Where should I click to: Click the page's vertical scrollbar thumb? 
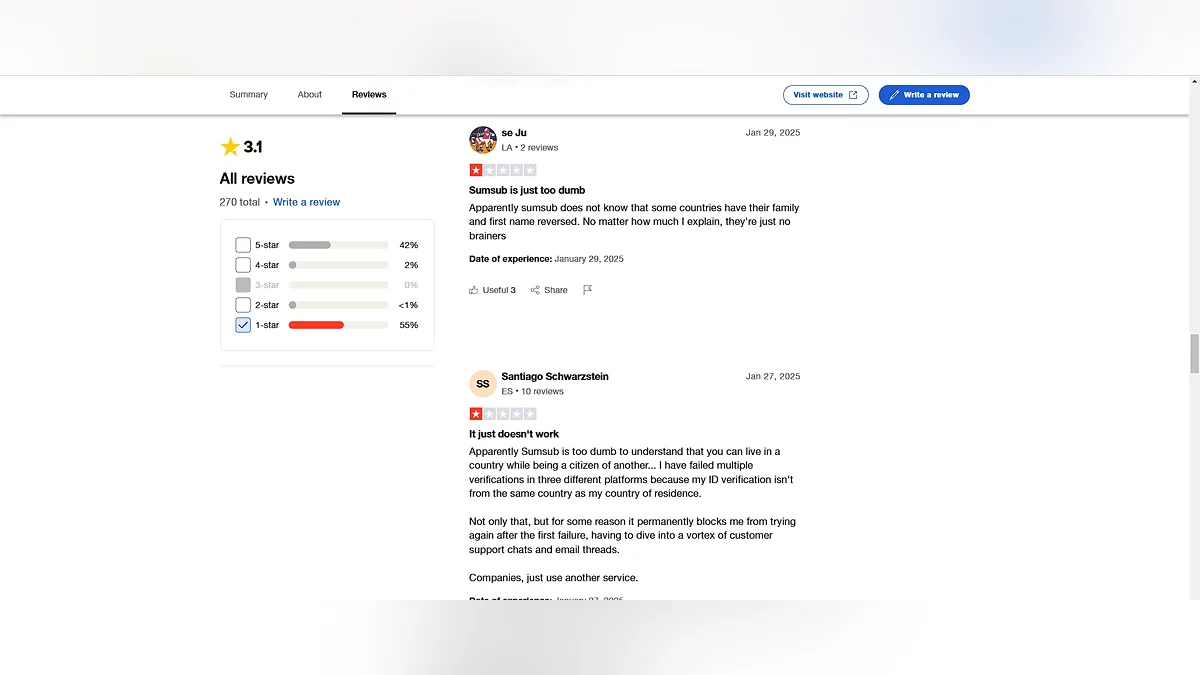click(x=1194, y=354)
